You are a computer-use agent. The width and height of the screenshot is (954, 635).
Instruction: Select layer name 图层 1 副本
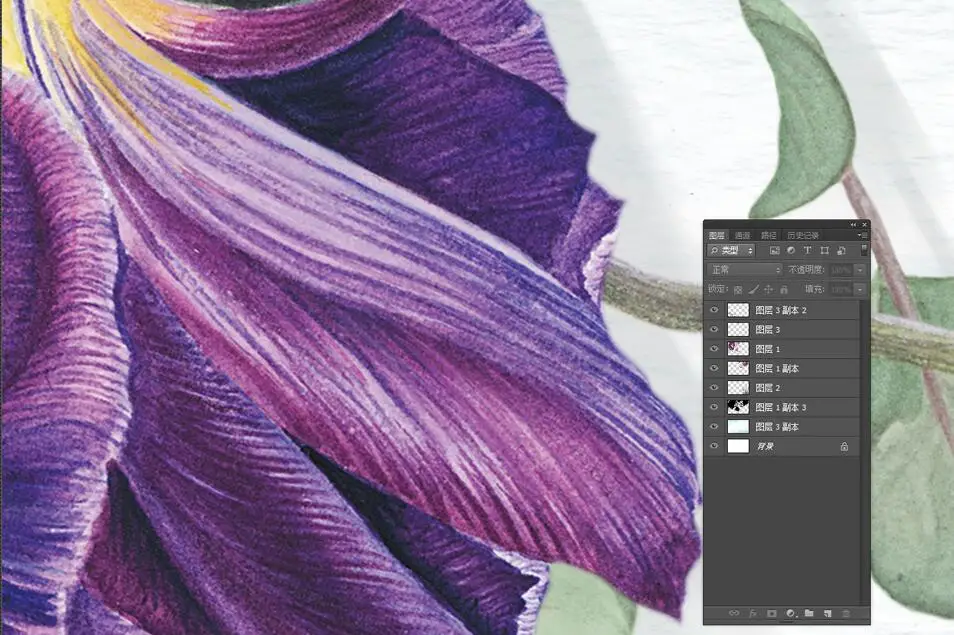point(777,369)
